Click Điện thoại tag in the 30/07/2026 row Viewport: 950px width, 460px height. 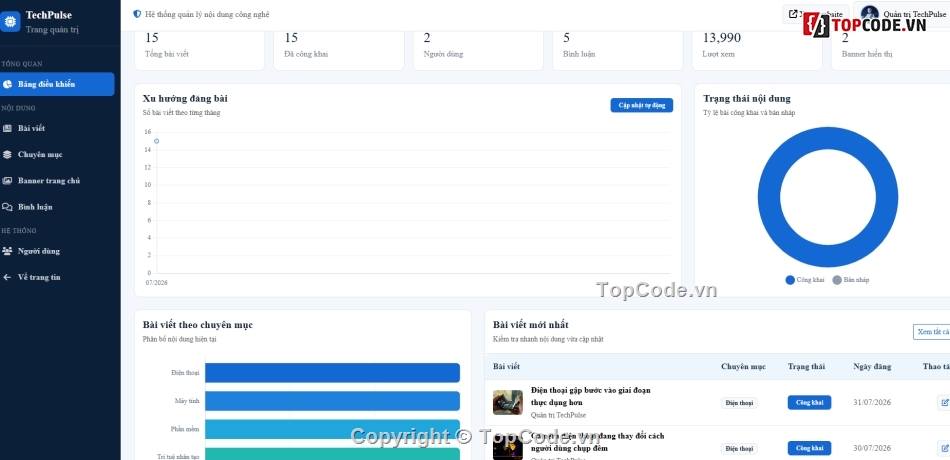pyautogui.click(x=739, y=449)
